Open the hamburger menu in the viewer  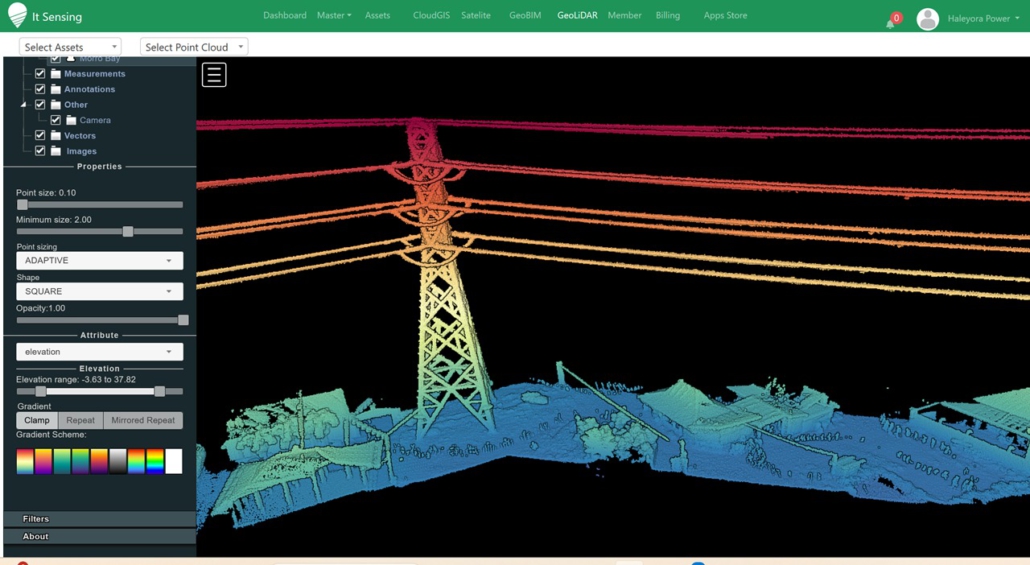click(214, 75)
